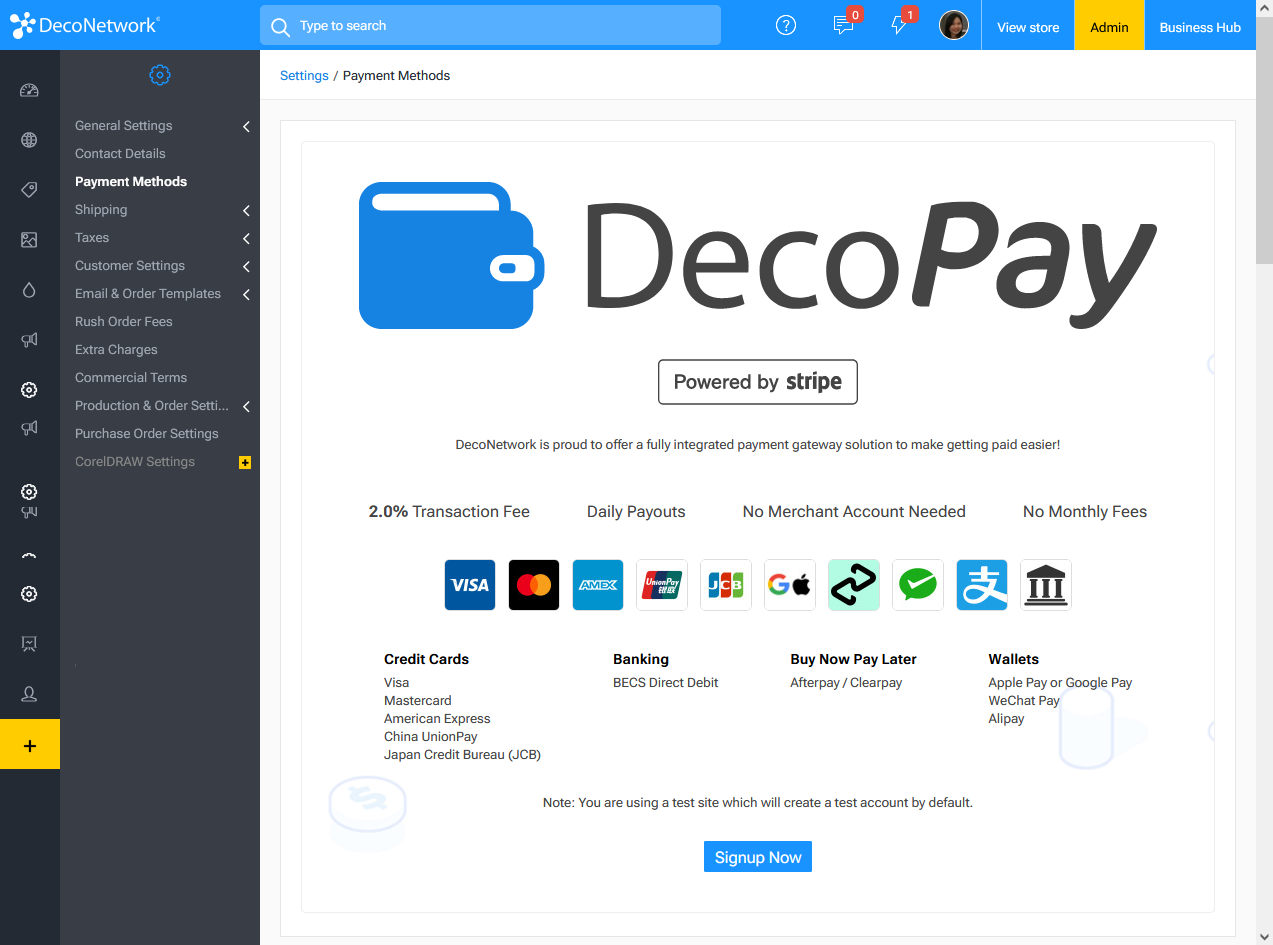Click the WeChat Pay green icon
This screenshot has width=1273, height=945.
click(x=918, y=585)
